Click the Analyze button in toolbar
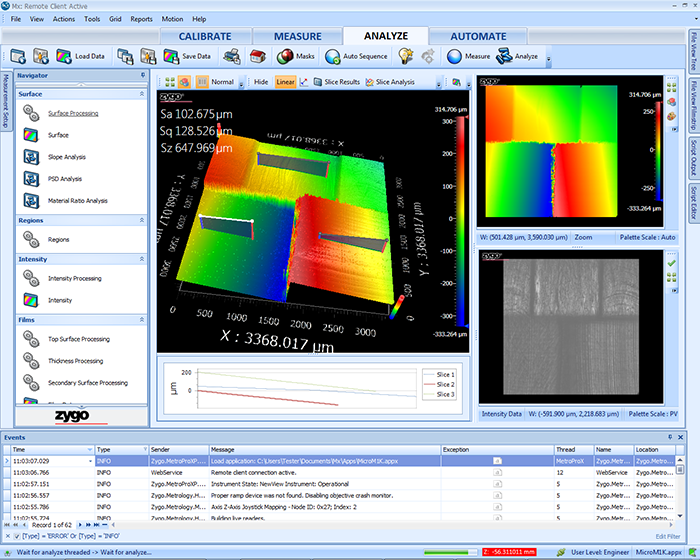 point(518,57)
